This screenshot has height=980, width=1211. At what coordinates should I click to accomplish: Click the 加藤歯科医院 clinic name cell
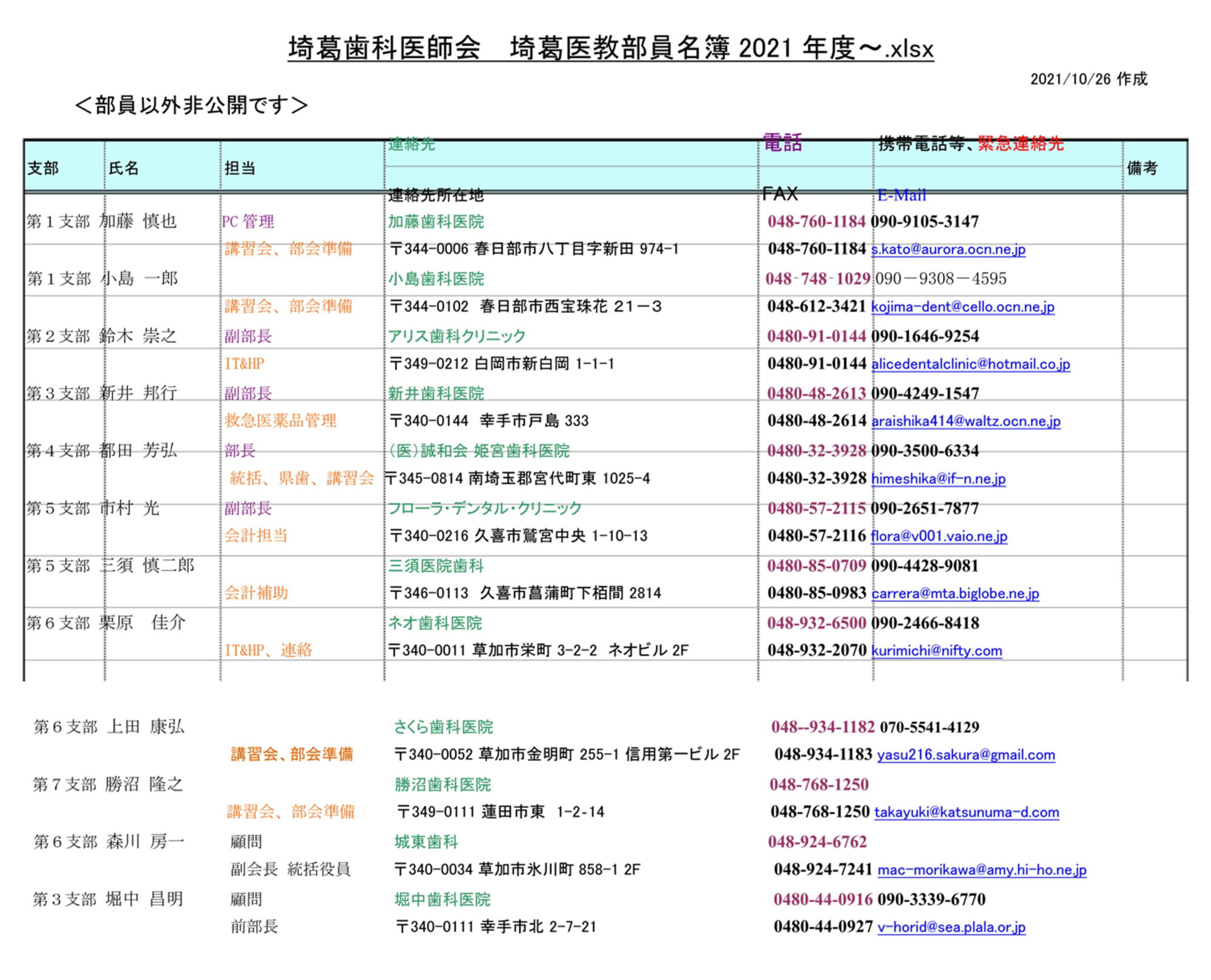coord(436,222)
